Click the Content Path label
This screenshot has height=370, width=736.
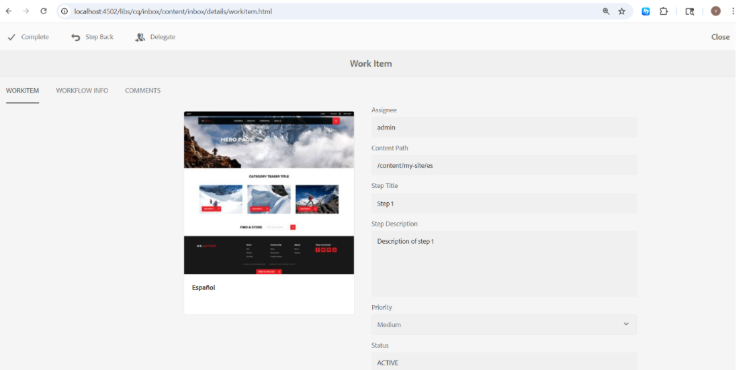(390, 148)
